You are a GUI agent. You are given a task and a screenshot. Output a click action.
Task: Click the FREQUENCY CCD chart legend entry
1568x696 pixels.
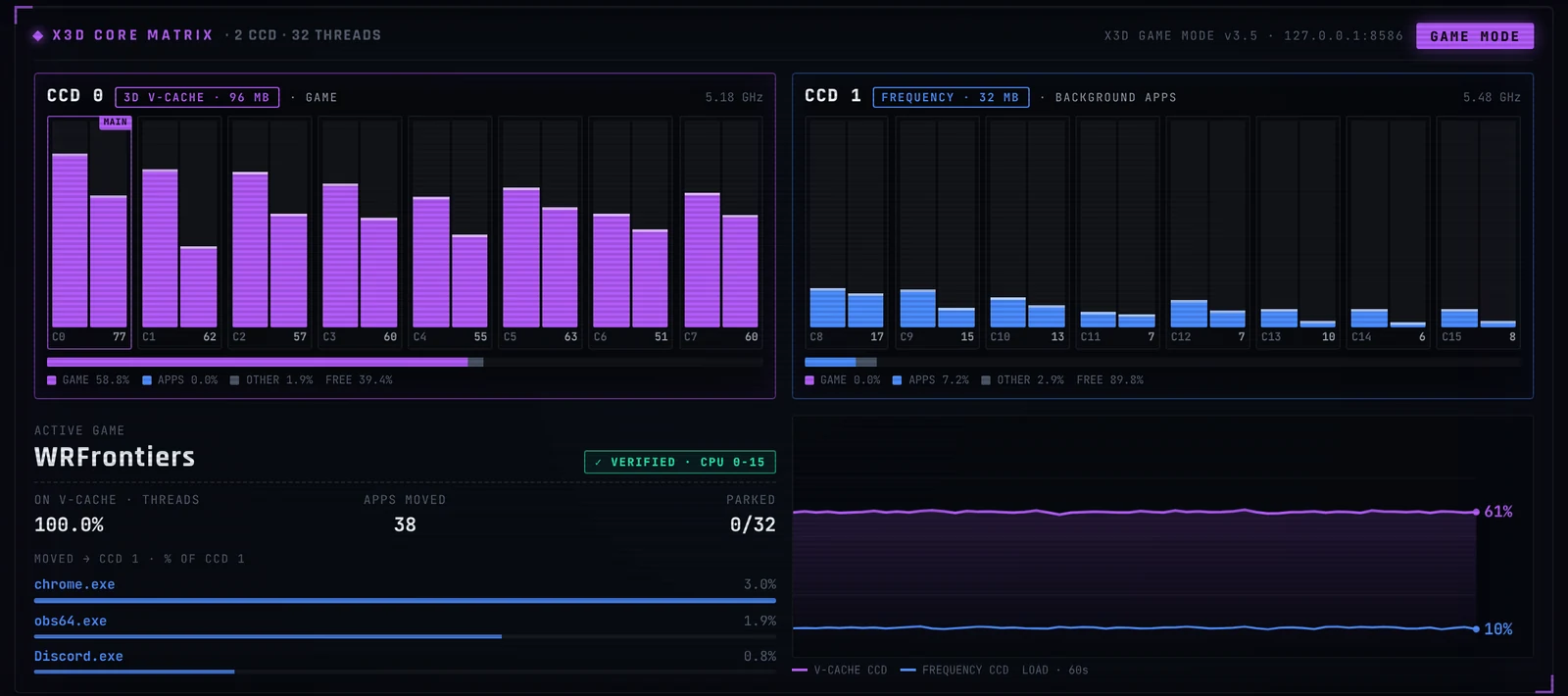tap(955, 671)
